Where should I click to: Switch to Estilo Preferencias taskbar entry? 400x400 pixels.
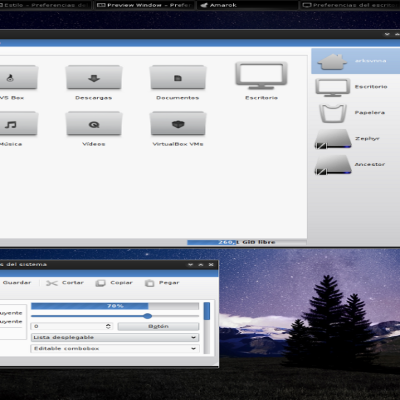click(45, 5)
